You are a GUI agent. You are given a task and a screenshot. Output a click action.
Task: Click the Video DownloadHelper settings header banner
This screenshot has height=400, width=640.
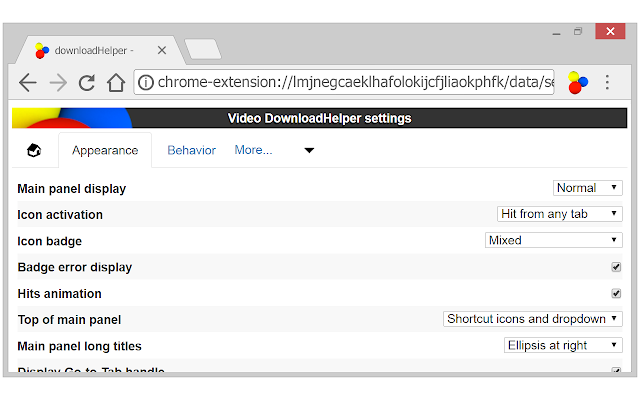pyautogui.click(x=319, y=118)
